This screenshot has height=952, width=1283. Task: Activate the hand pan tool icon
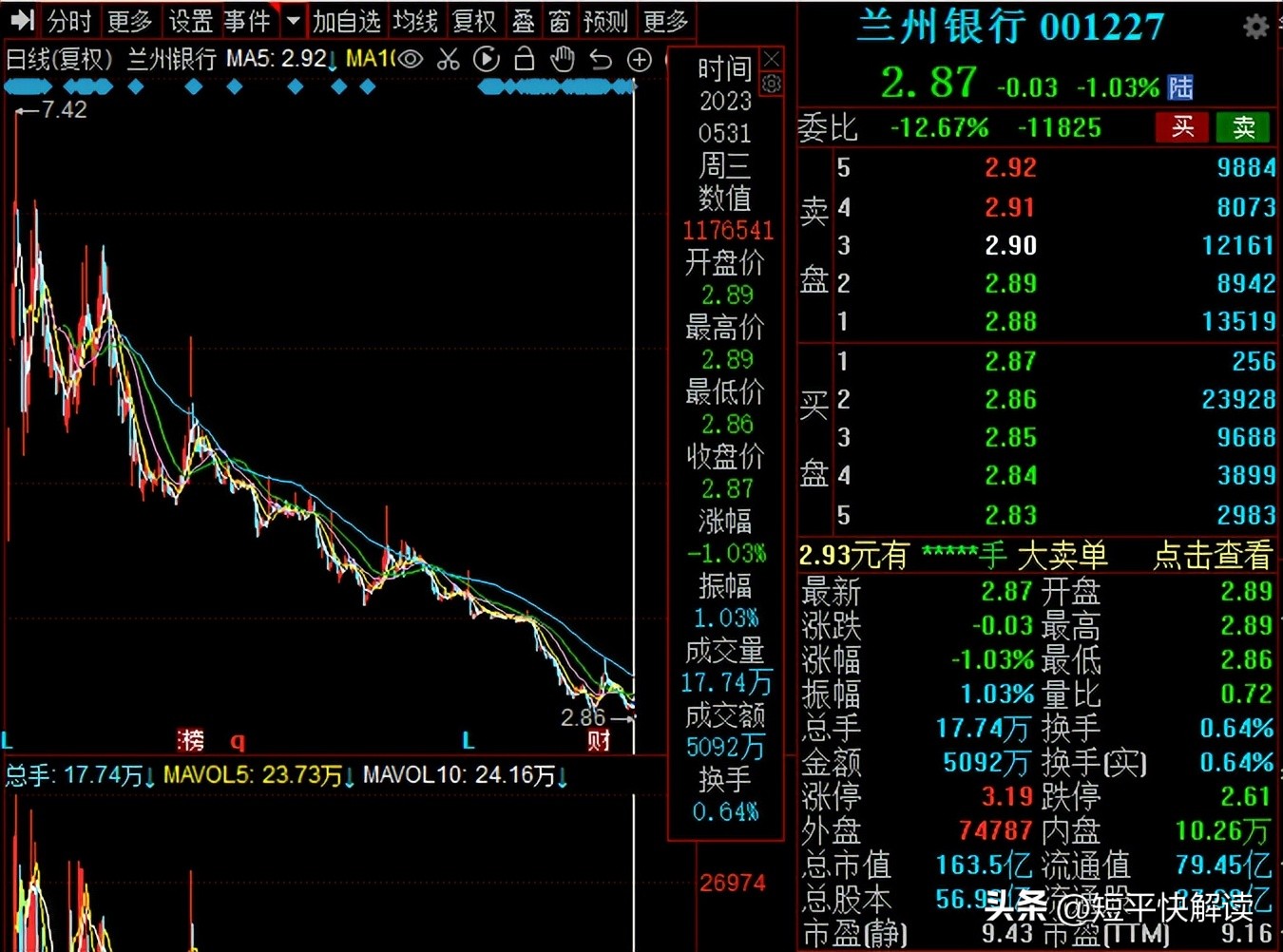(562, 59)
